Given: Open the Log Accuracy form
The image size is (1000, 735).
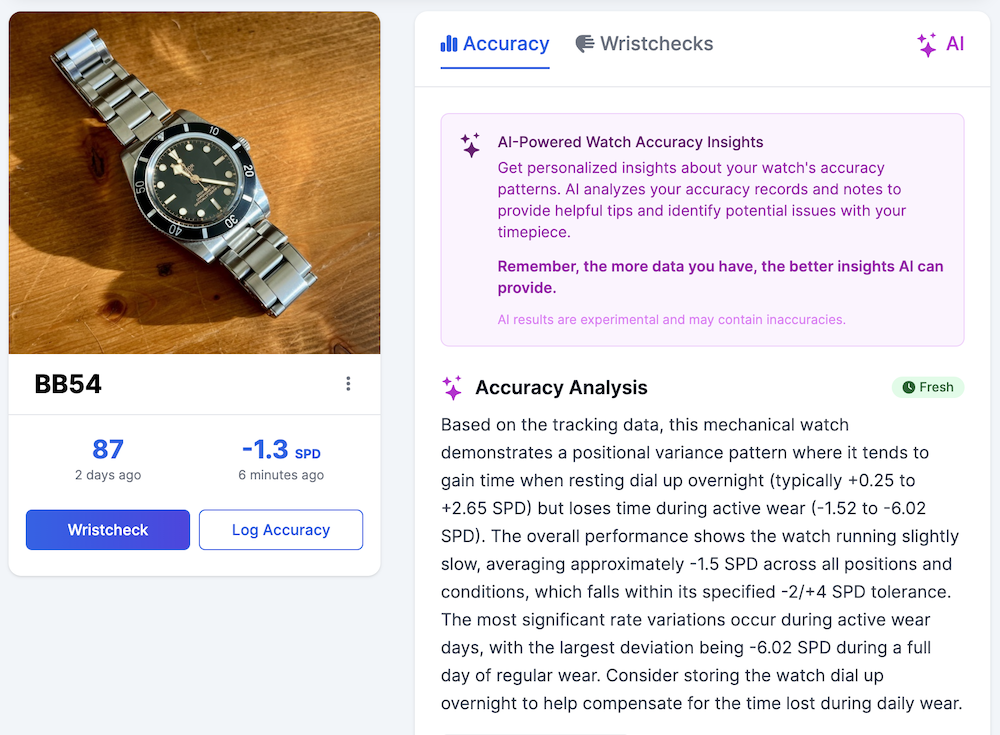Looking at the screenshot, I should [x=280, y=529].
